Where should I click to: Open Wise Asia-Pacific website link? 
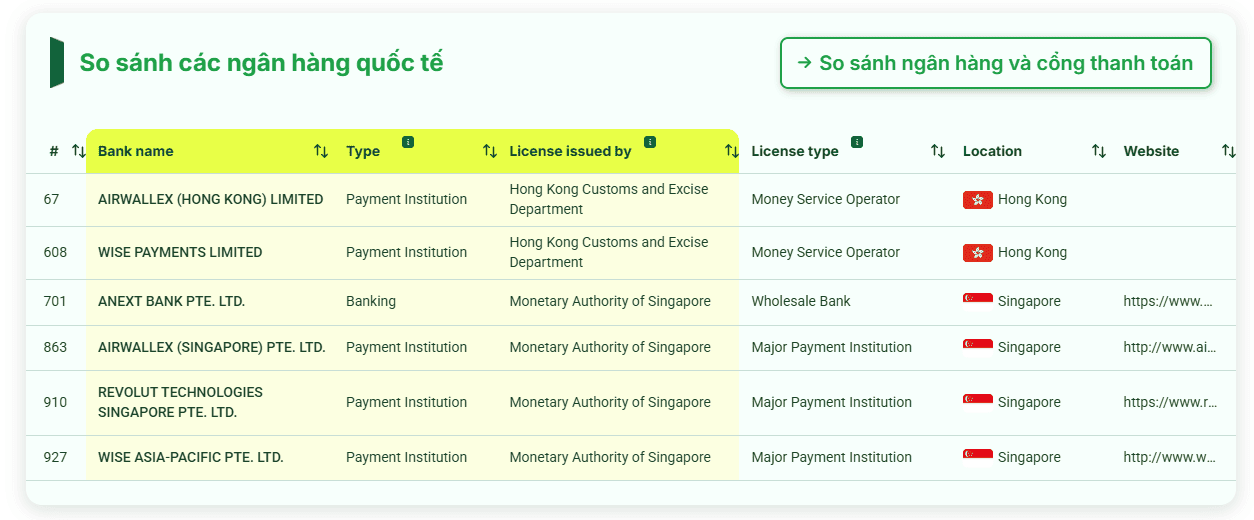1170,457
